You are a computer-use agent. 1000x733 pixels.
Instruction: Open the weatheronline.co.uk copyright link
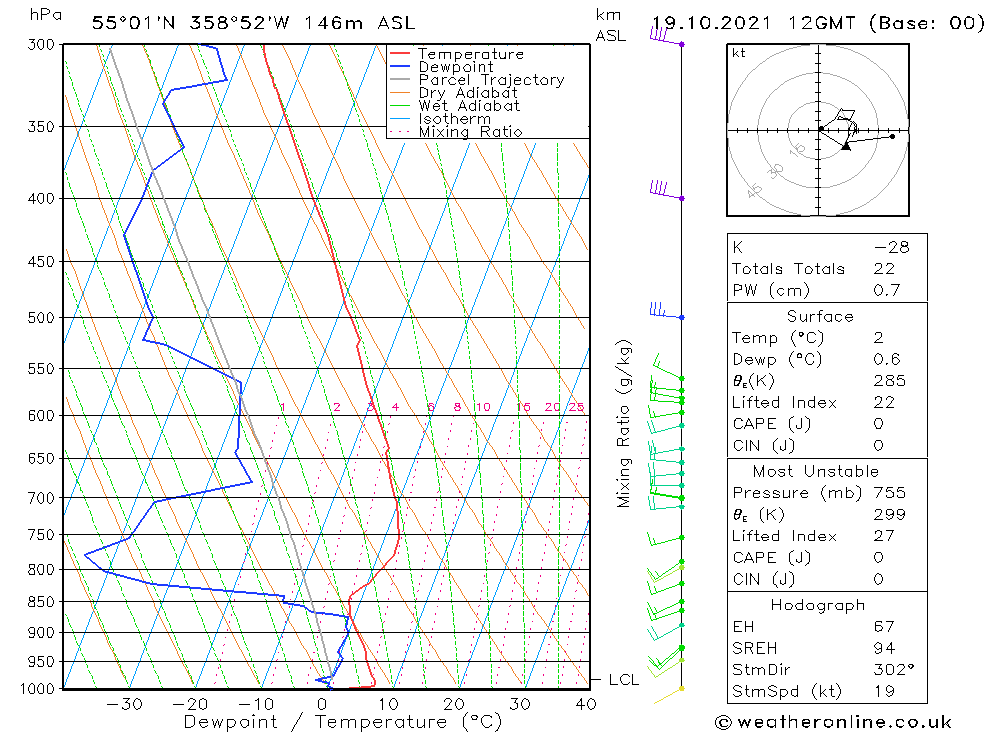click(x=833, y=722)
